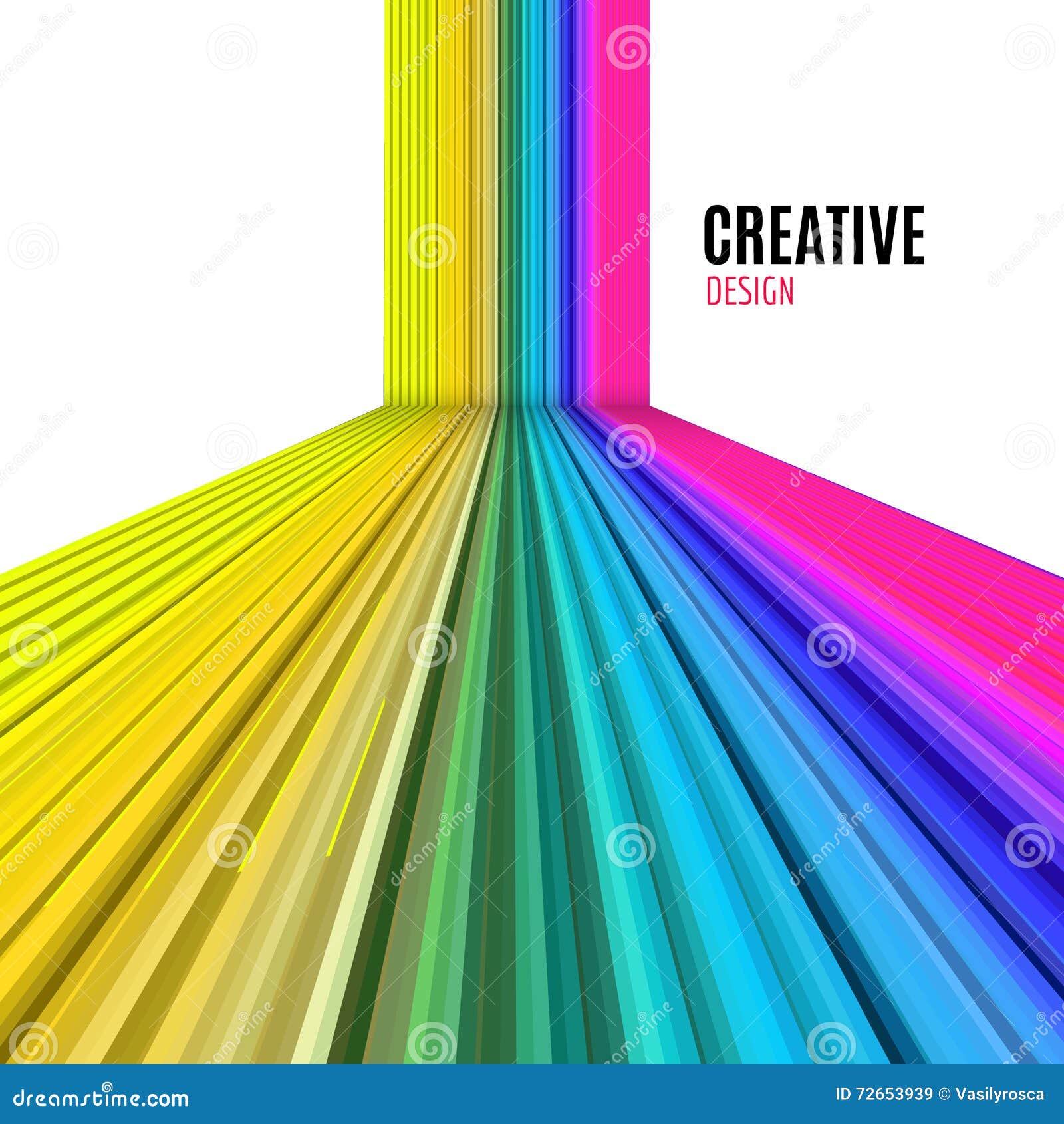Click the purple stripe near the wall edge
This screenshot has height=1124, width=1064.
pyautogui.click(x=579, y=200)
